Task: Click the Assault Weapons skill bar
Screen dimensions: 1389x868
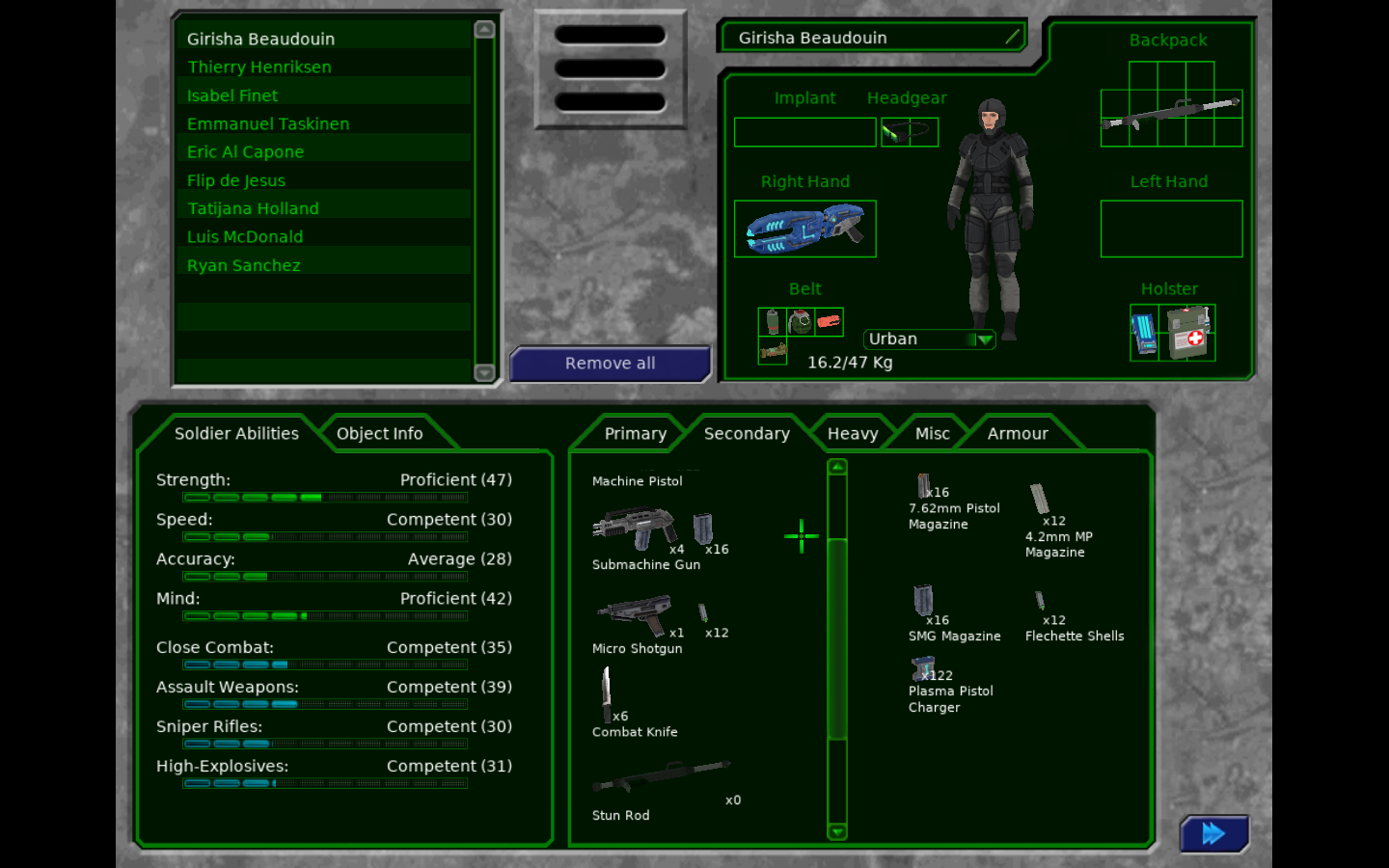Action: pyautogui.click(x=325, y=704)
